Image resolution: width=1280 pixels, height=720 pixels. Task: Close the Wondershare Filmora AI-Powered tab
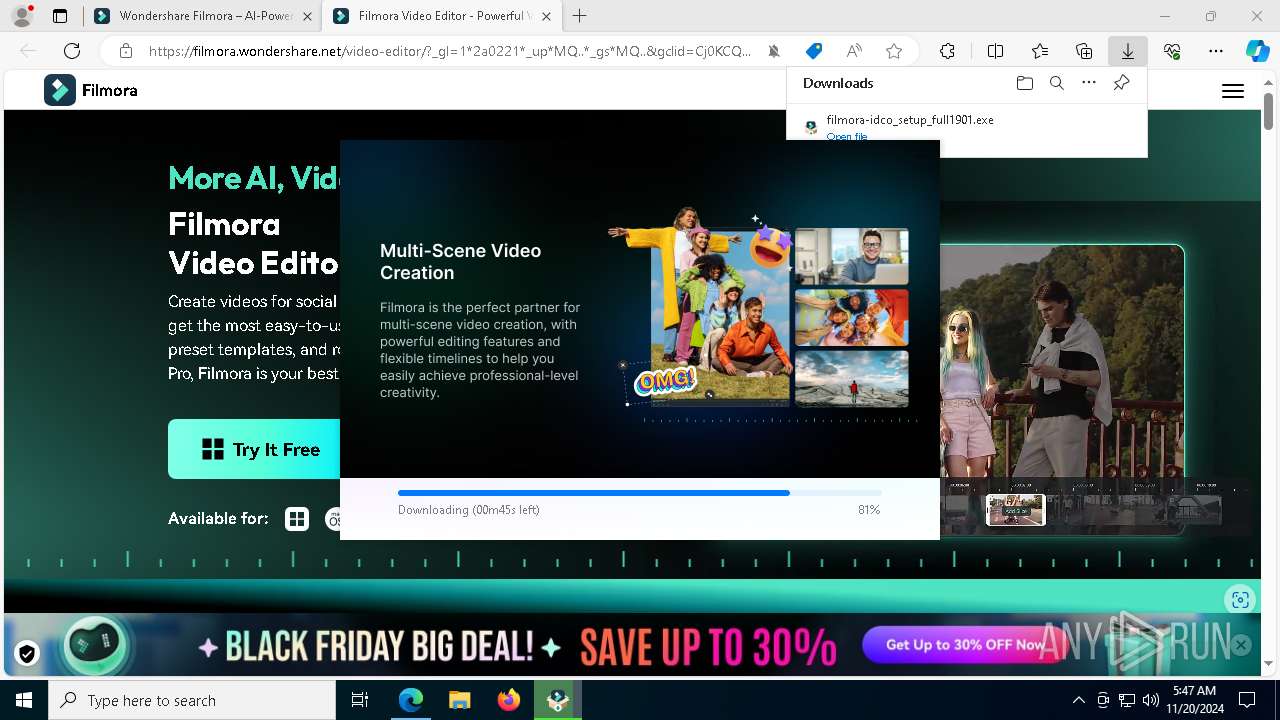pyautogui.click(x=306, y=16)
